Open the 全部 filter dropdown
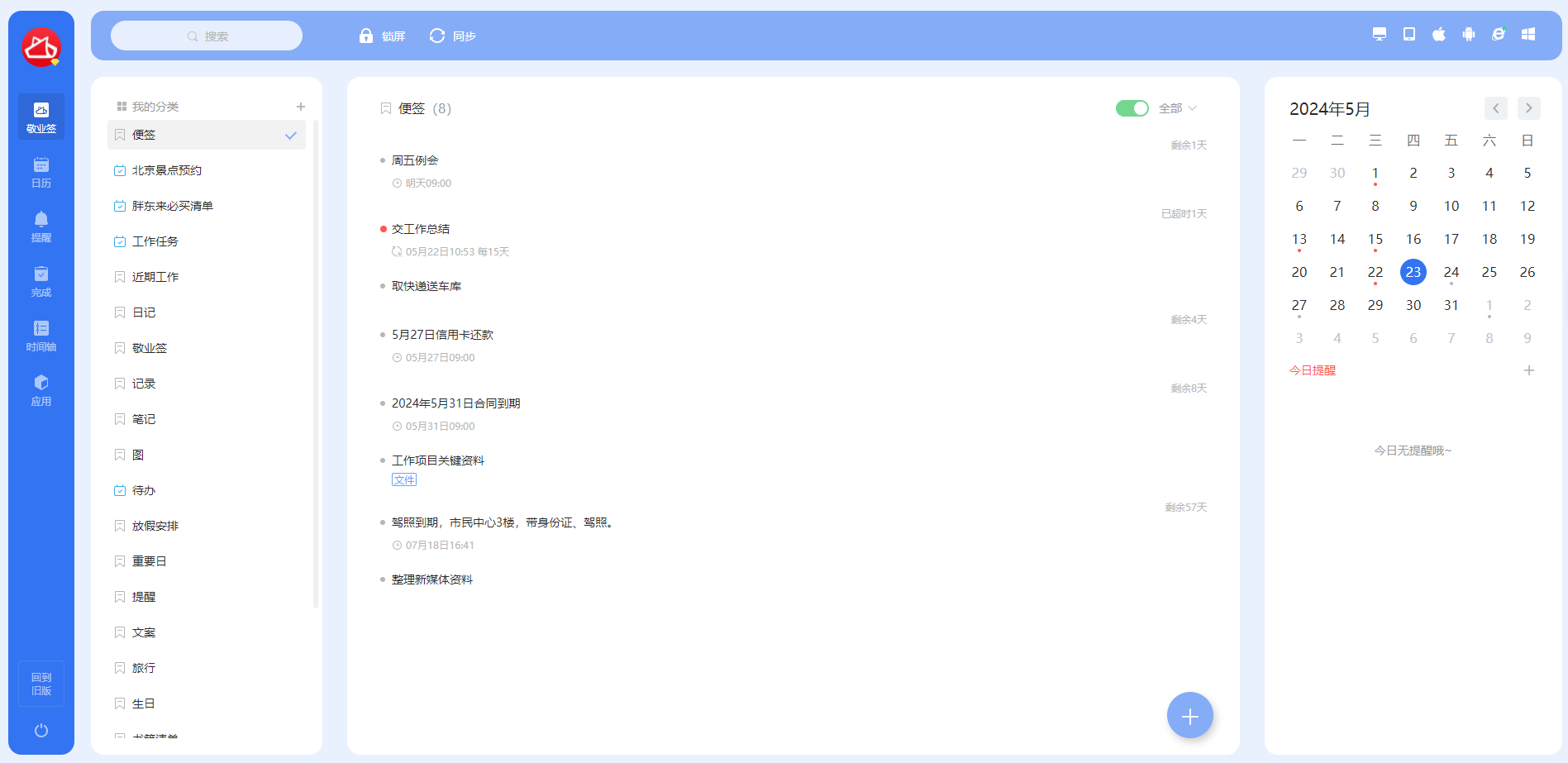 (x=1178, y=108)
